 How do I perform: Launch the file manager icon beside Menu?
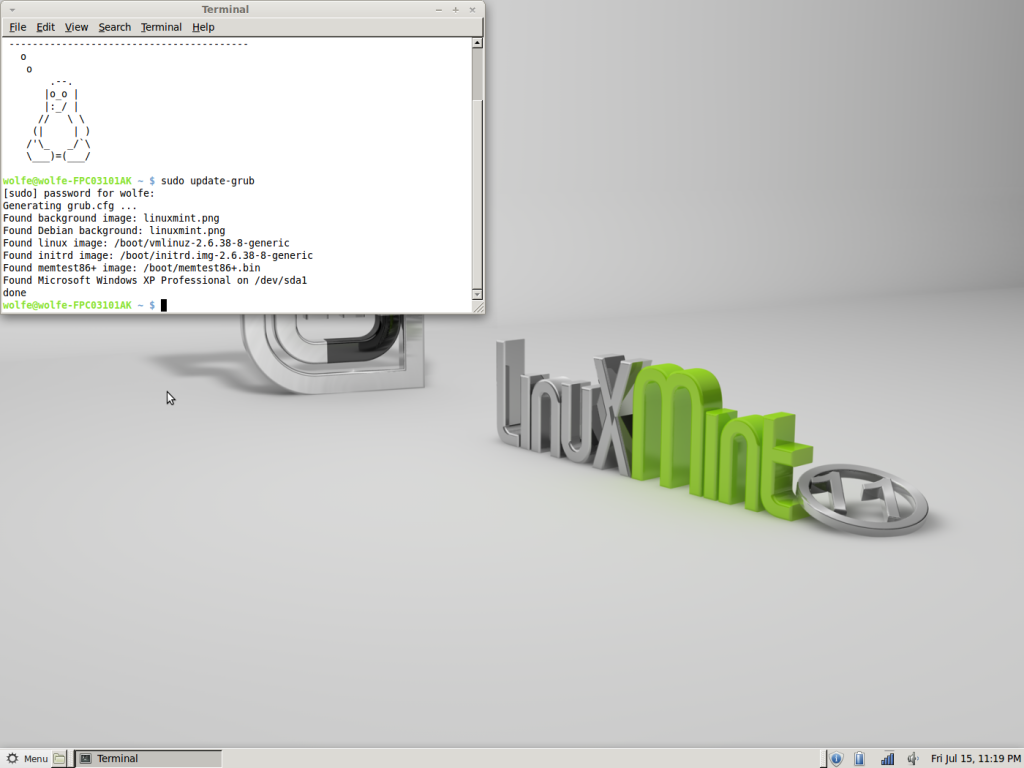pyautogui.click(x=57, y=758)
